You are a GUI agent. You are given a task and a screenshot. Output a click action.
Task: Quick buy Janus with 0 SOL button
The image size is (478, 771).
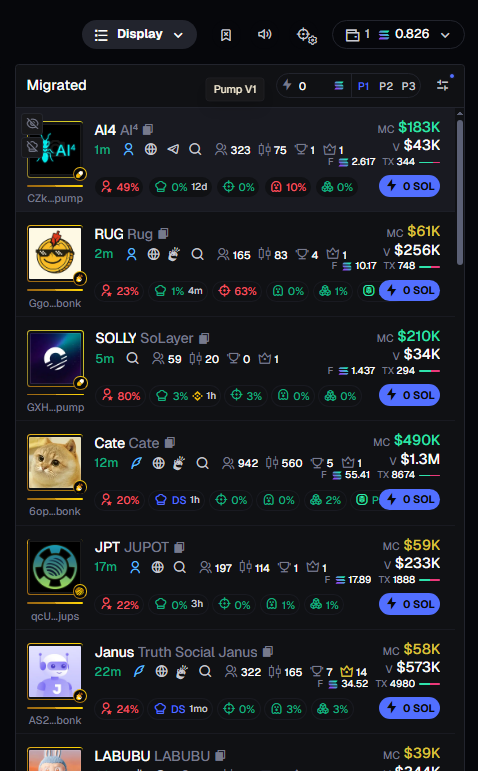[x=409, y=708]
